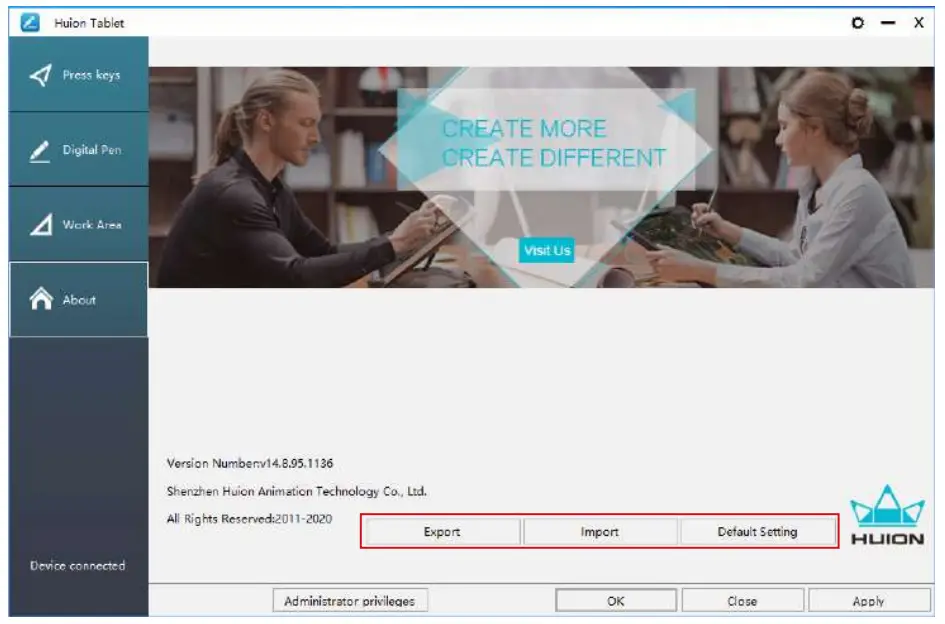Click the Export button
The width and height of the screenshot is (945, 624).
click(x=442, y=532)
